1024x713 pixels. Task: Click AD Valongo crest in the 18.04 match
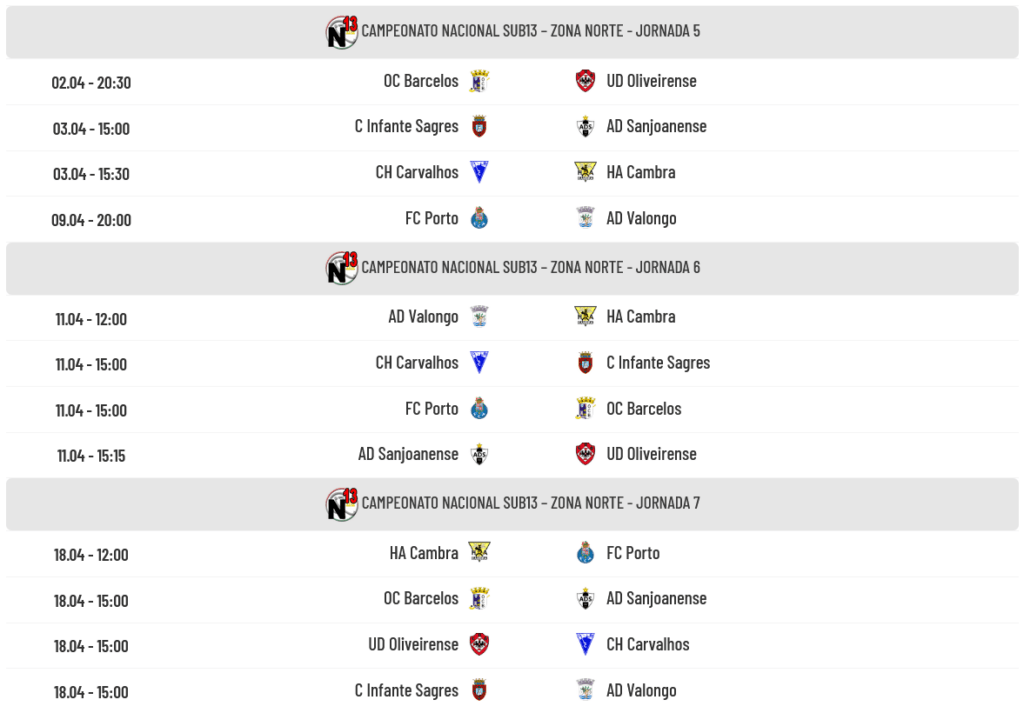[585, 690]
